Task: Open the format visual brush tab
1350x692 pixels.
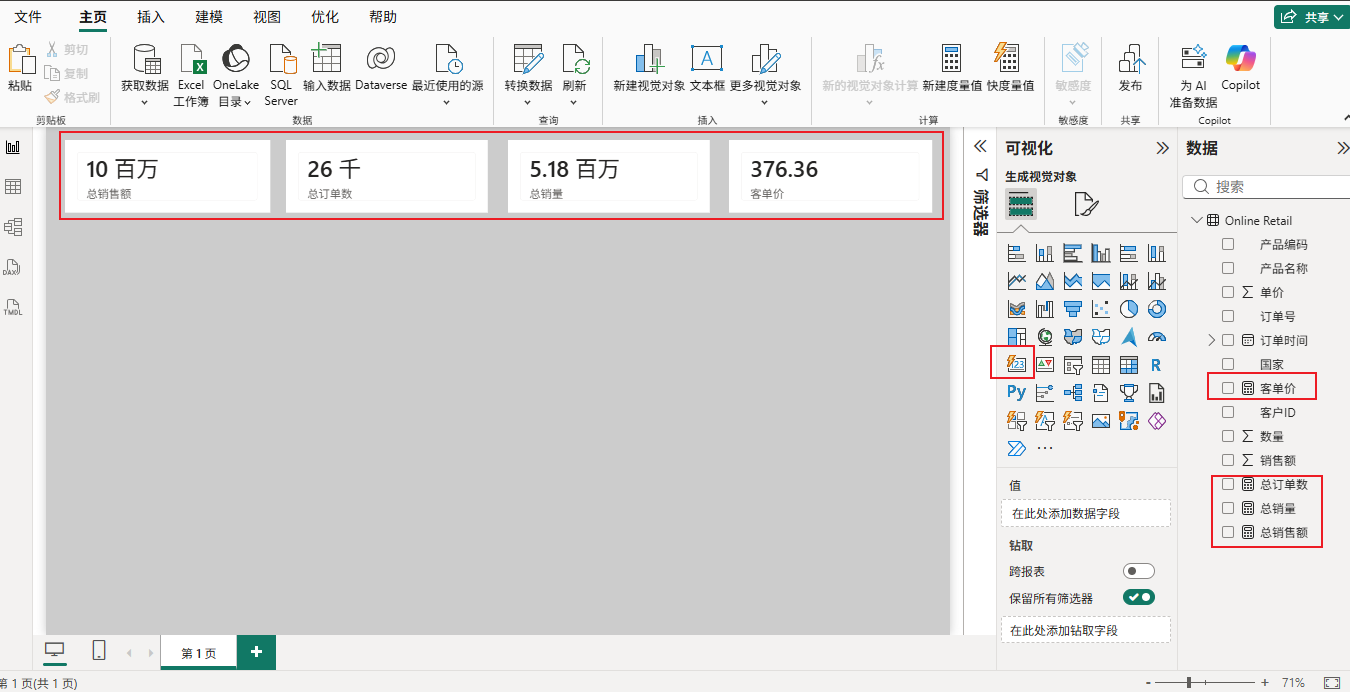Action: coord(1086,205)
